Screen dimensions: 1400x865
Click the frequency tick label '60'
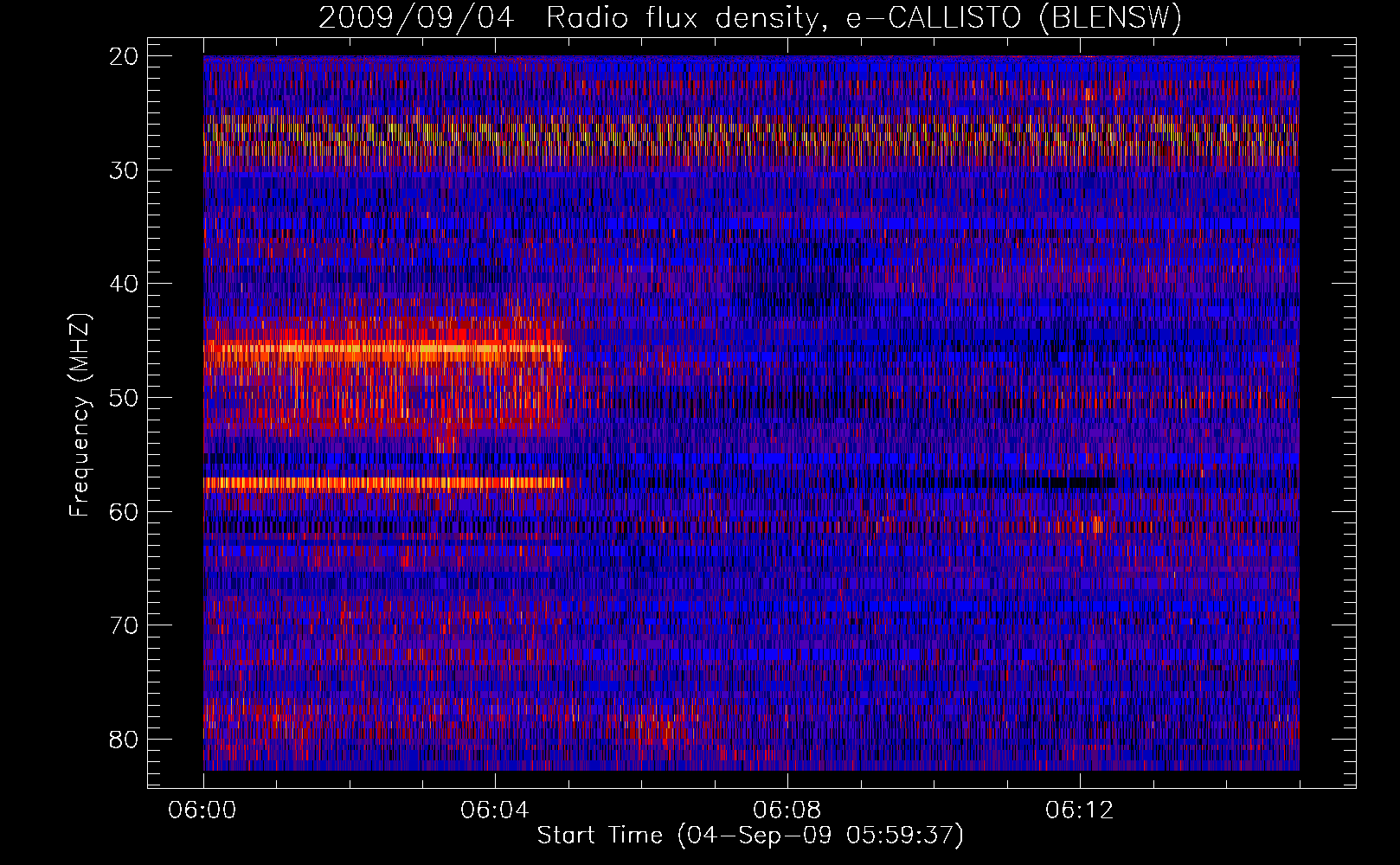tap(125, 512)
